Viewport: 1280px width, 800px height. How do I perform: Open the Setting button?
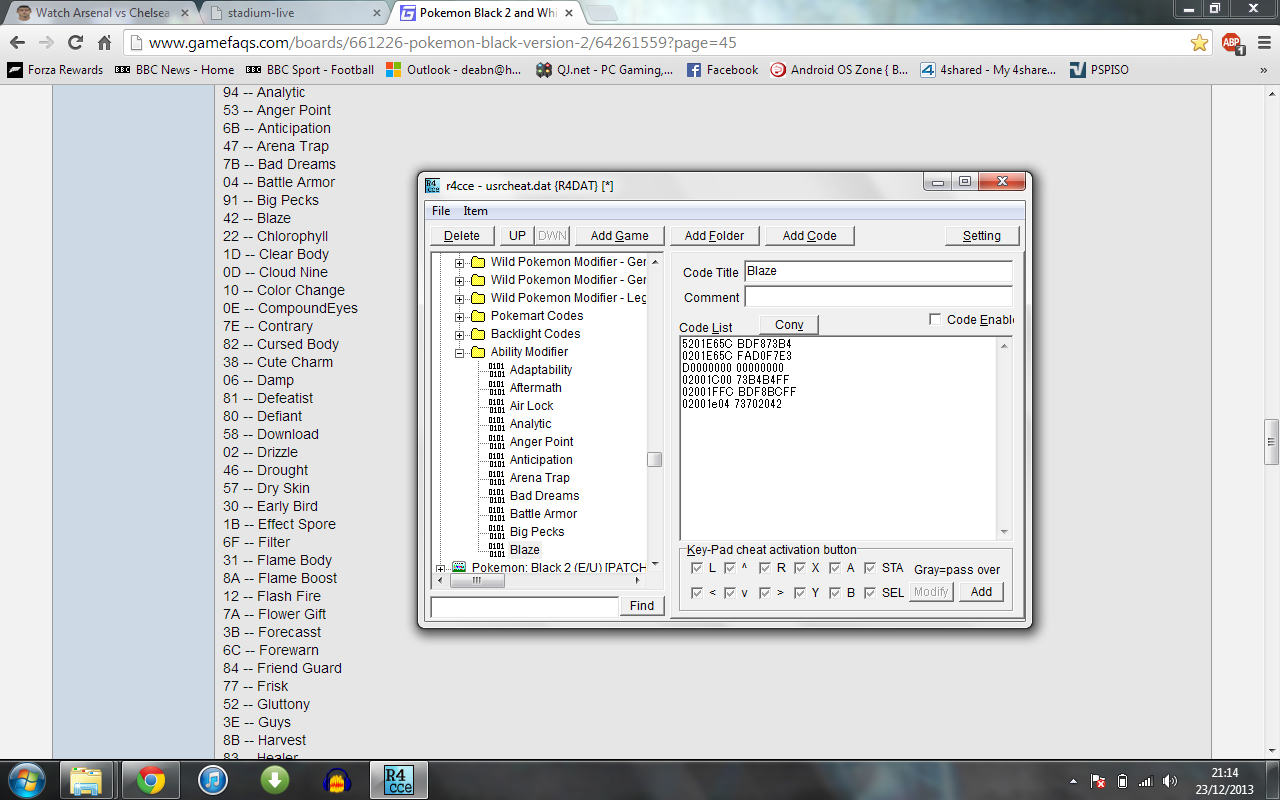982,236
